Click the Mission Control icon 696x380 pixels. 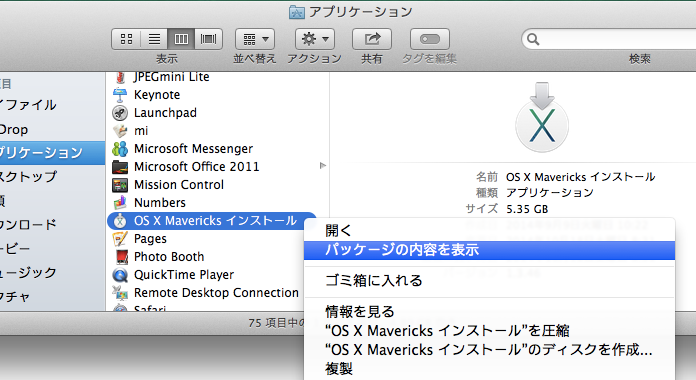click(x=120, y=185)
